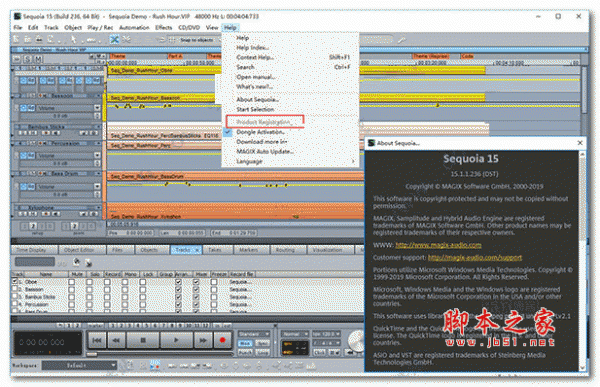
Task: Click the first toolbar icon at far left
Action: coord(16,39)
